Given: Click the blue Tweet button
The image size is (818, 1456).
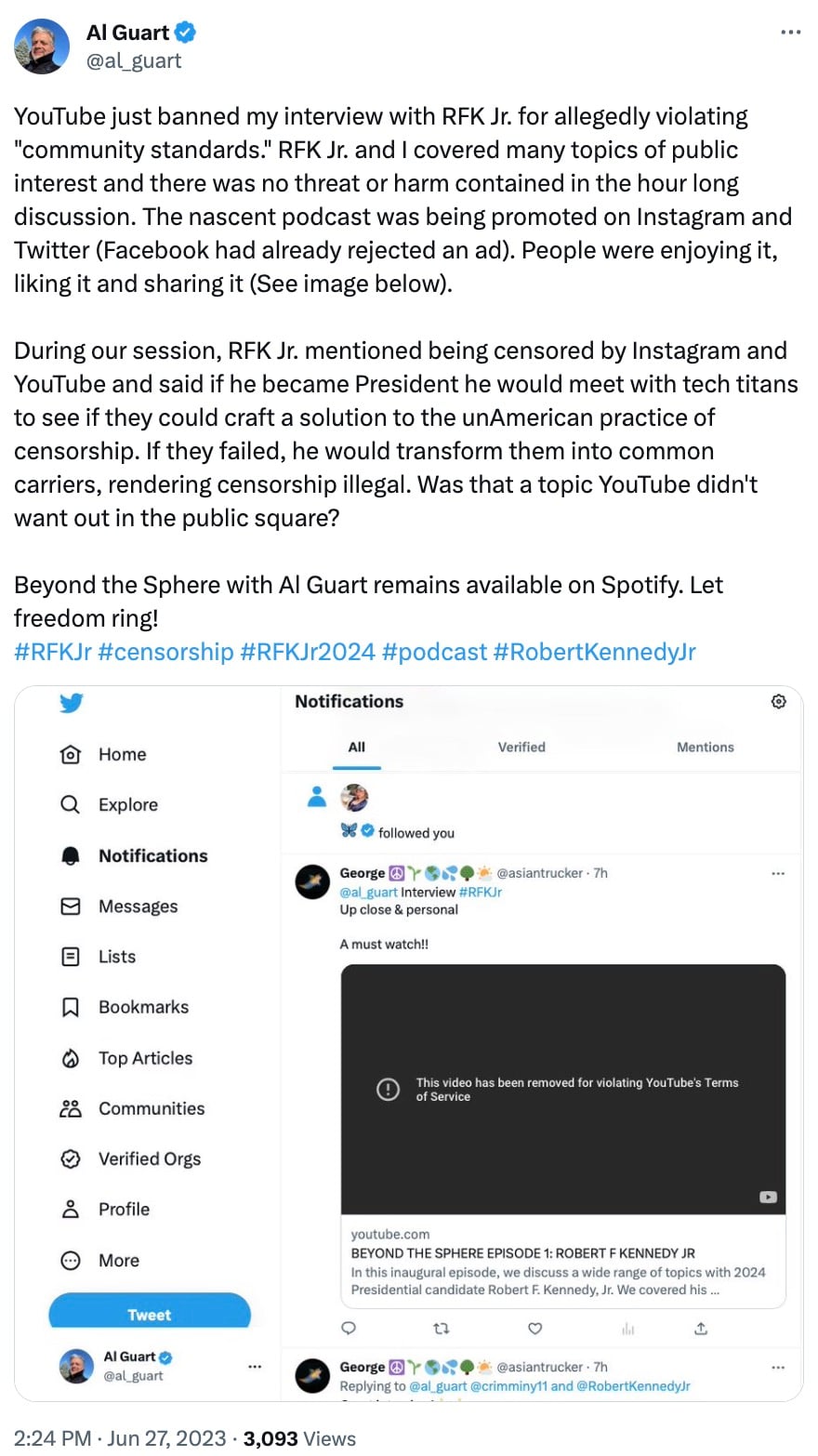Looking at the screenshot, I should point(150,1312).
